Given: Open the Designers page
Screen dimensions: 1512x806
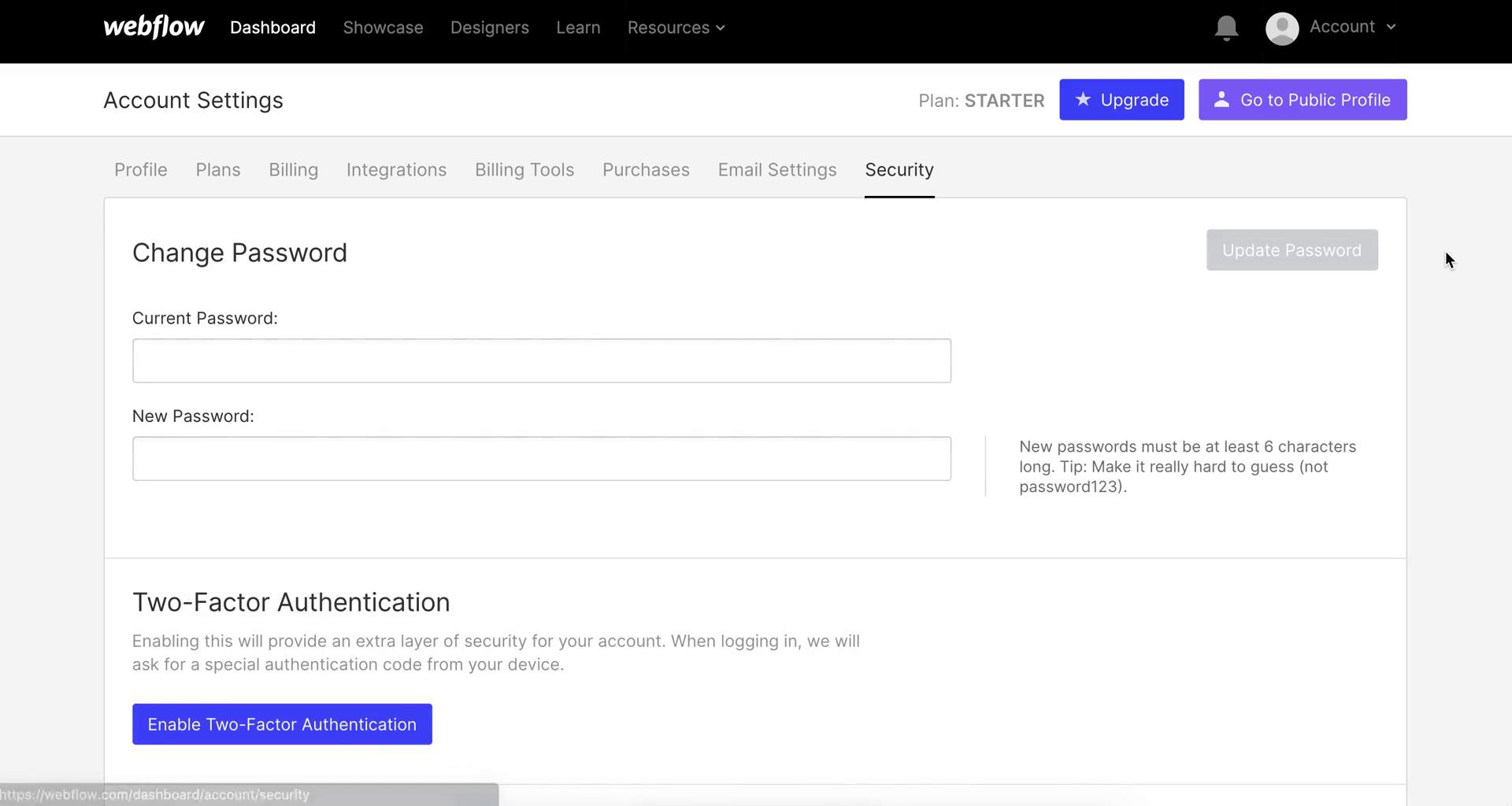Looking at the screenshot, I should [x=489, y=28].
